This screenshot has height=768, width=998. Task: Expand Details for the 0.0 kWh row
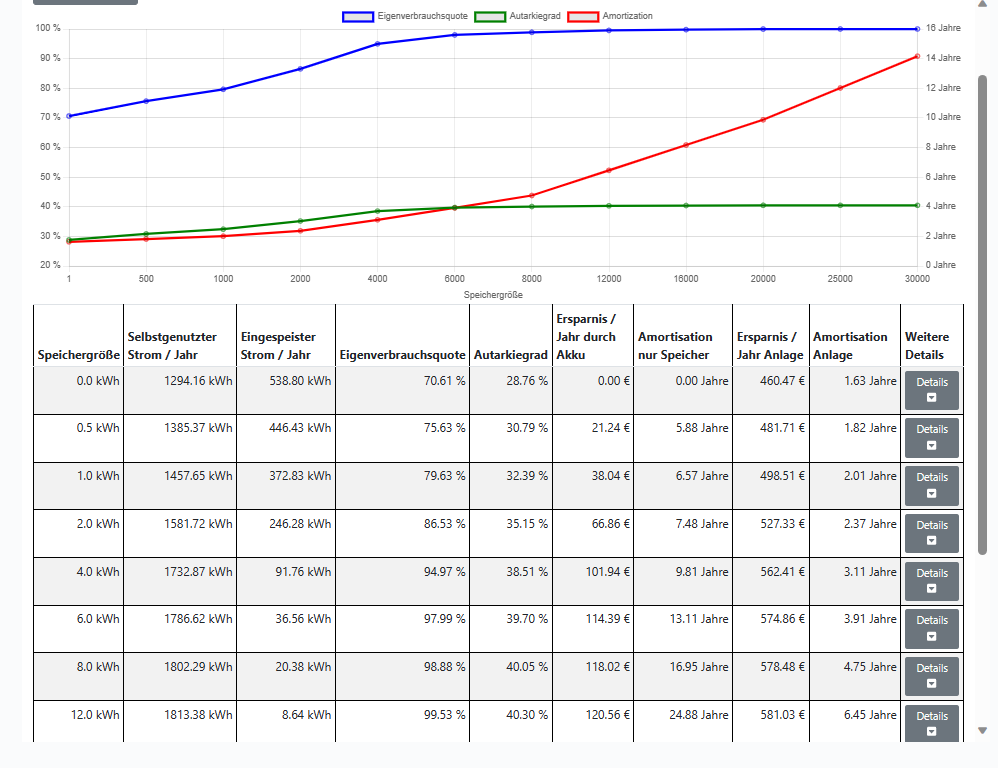click(932, 391)
